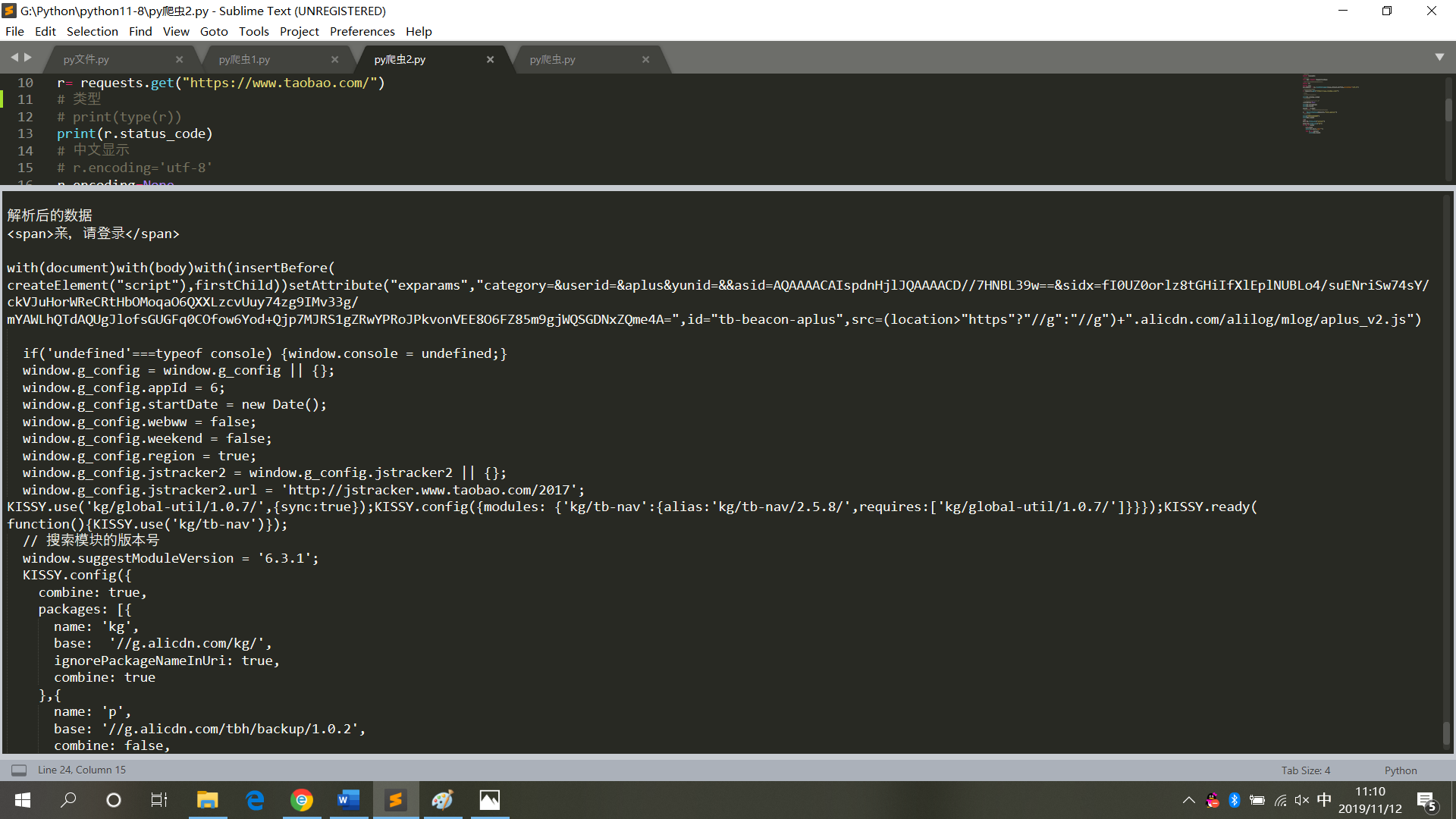The height and width of the screenshot is (819, 1456).
Task: Switch to the py爬虫.py tab
Action: click(x=552, y=60)
